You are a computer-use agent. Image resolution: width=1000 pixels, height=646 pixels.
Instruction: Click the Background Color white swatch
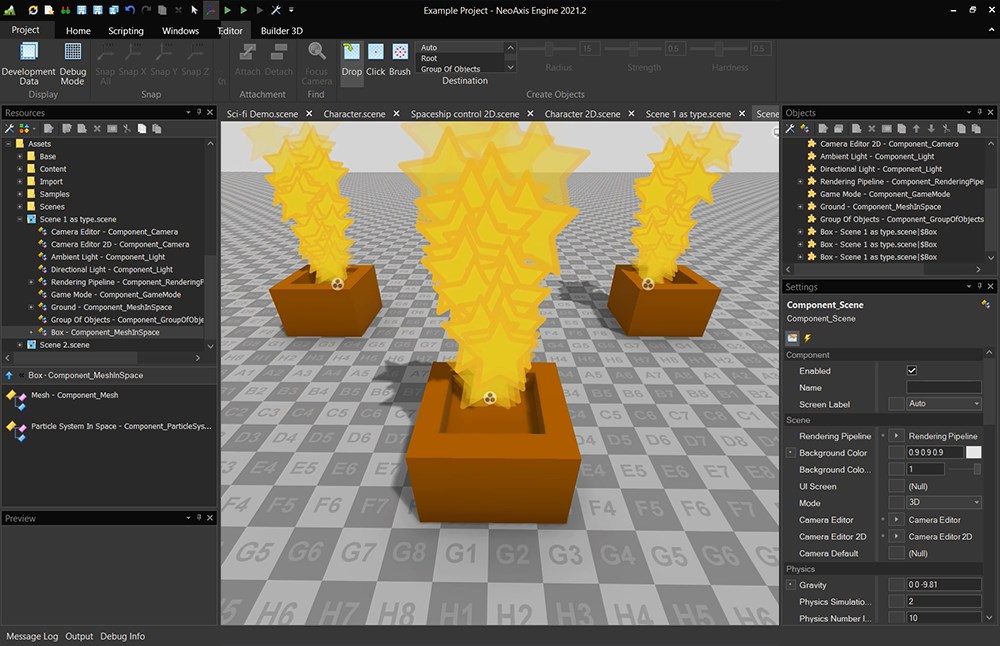[x=974, y=452]
